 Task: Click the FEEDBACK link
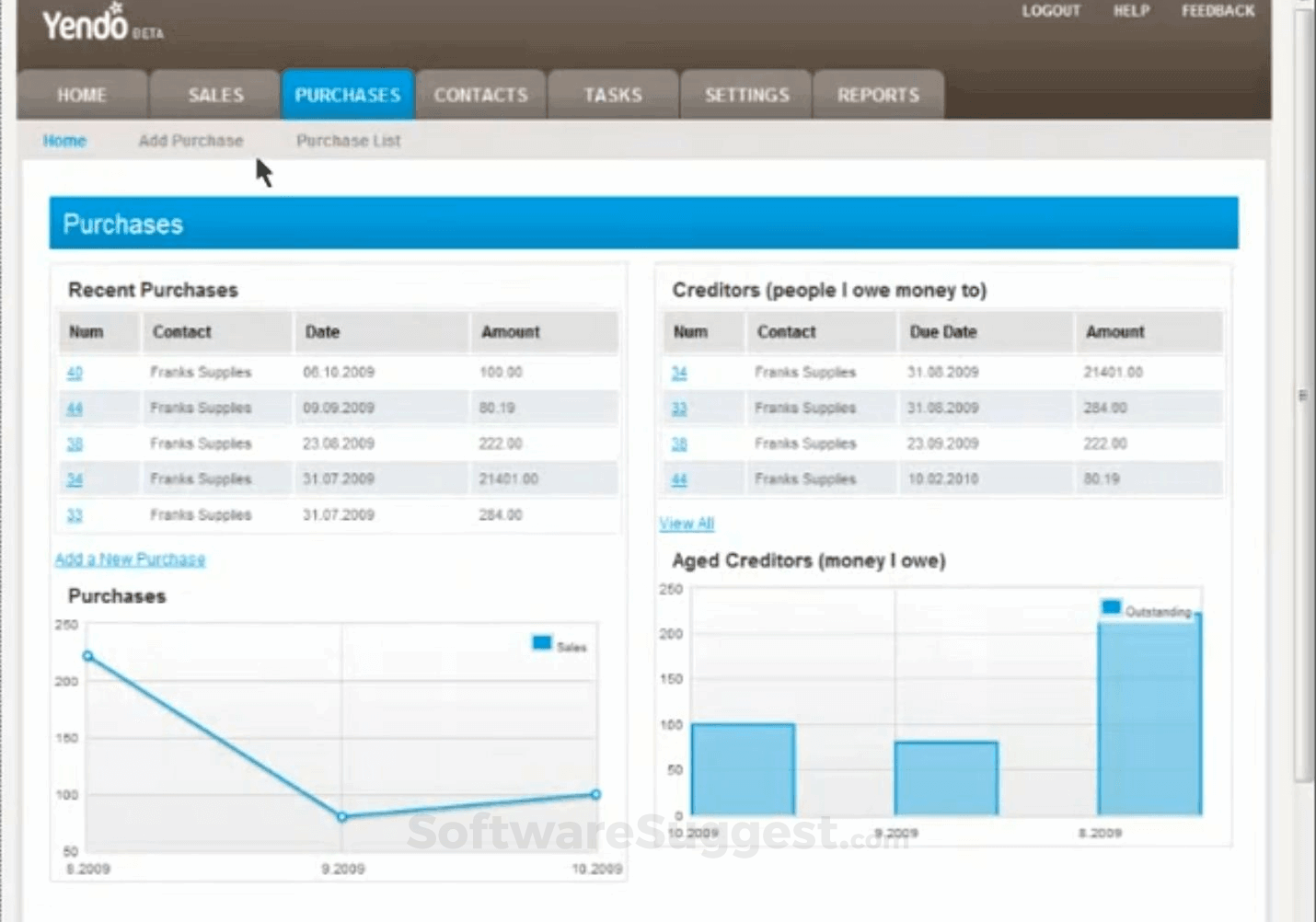1218,11
